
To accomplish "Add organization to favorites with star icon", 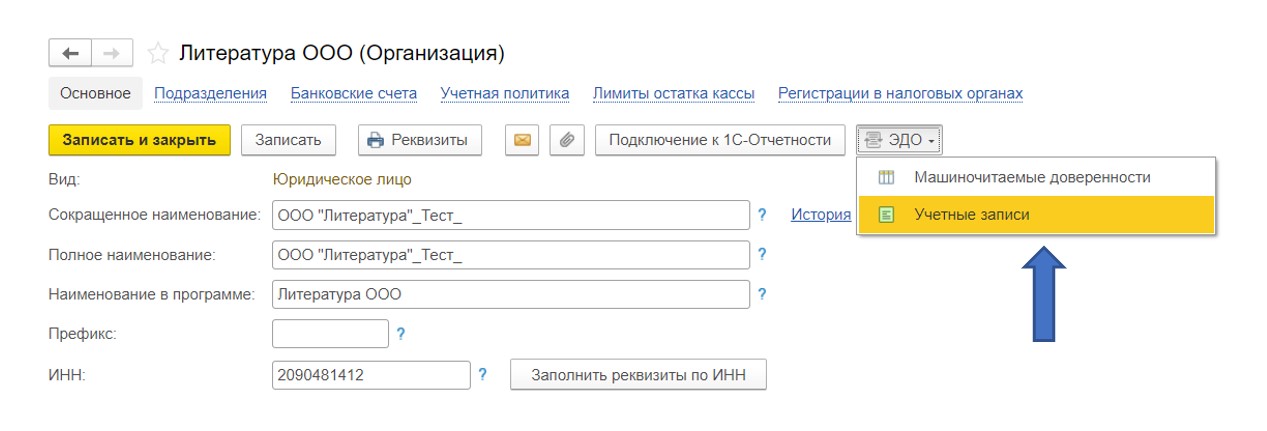I will click(157, 53).
